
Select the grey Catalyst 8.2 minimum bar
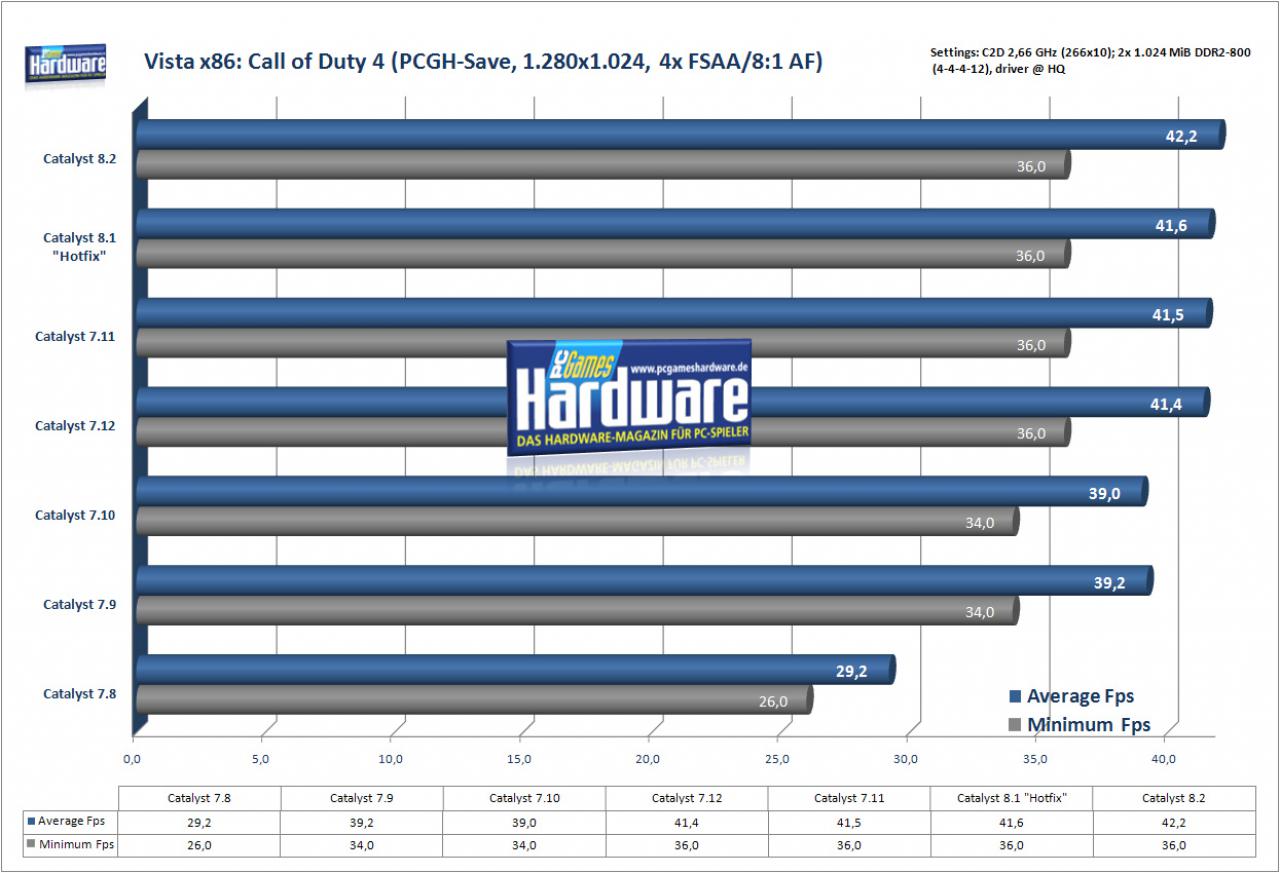[604, 165]
